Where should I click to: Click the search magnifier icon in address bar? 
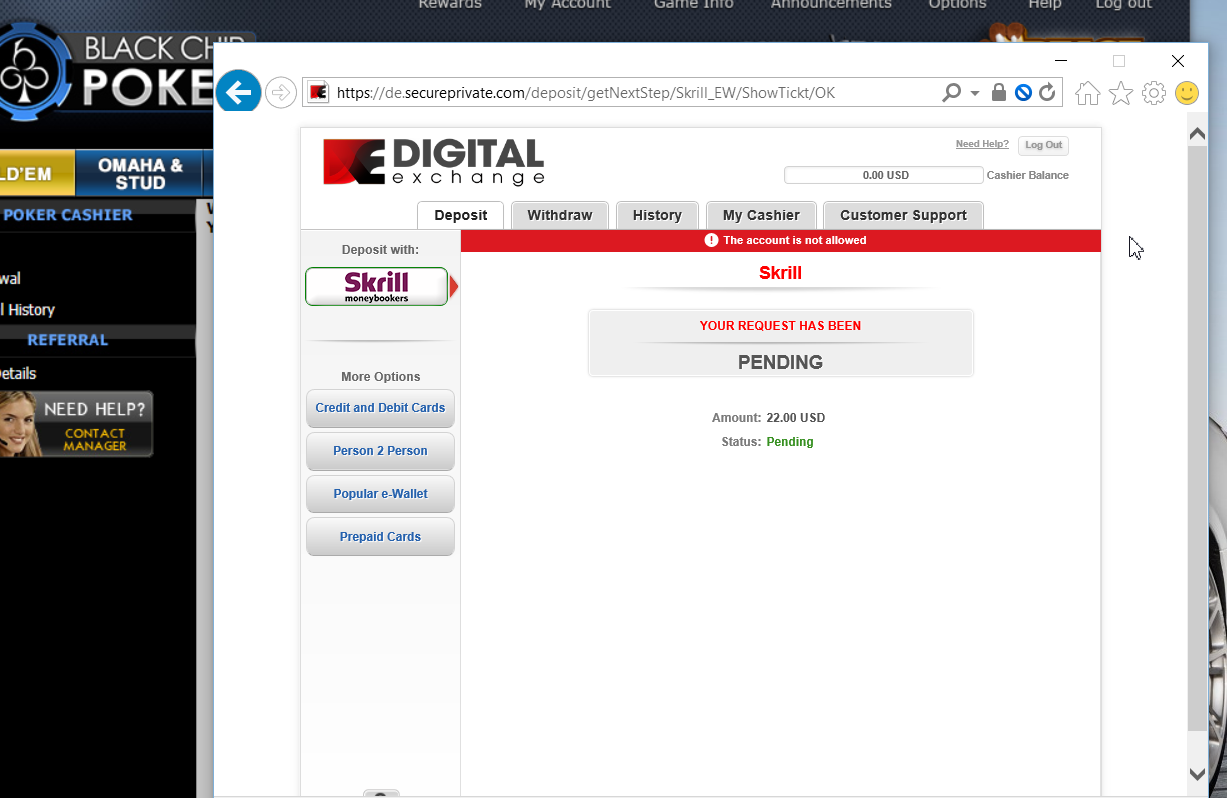pyautogui.click(x=952, y=93)
